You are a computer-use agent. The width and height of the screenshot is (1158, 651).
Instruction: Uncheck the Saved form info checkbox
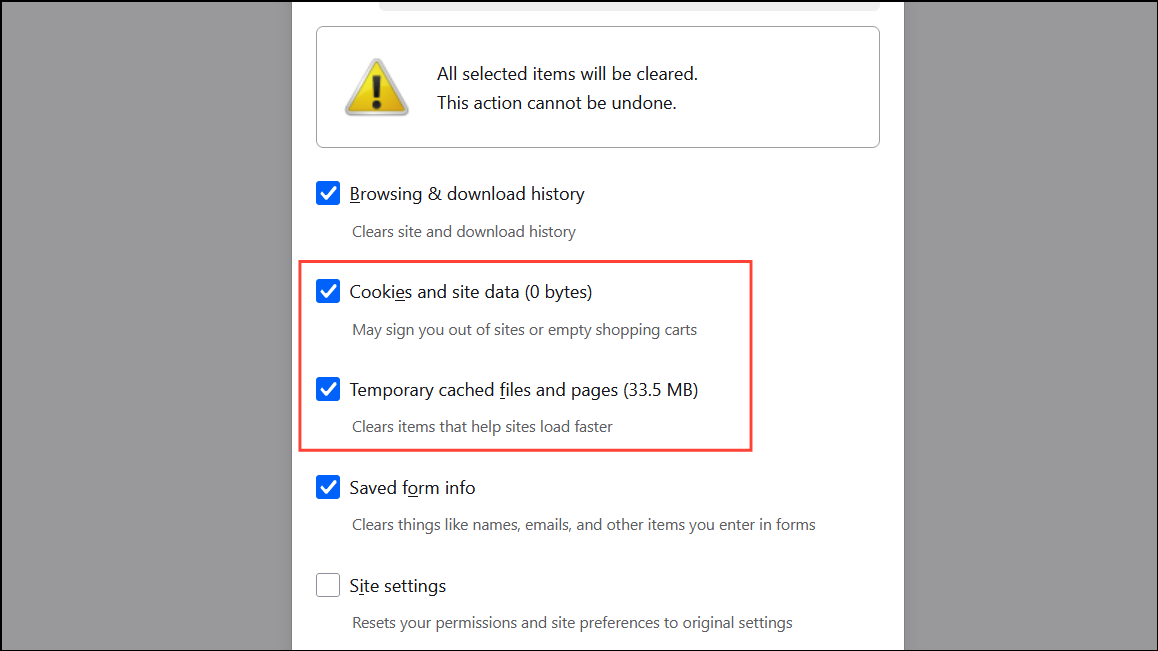tap(328, 488)
